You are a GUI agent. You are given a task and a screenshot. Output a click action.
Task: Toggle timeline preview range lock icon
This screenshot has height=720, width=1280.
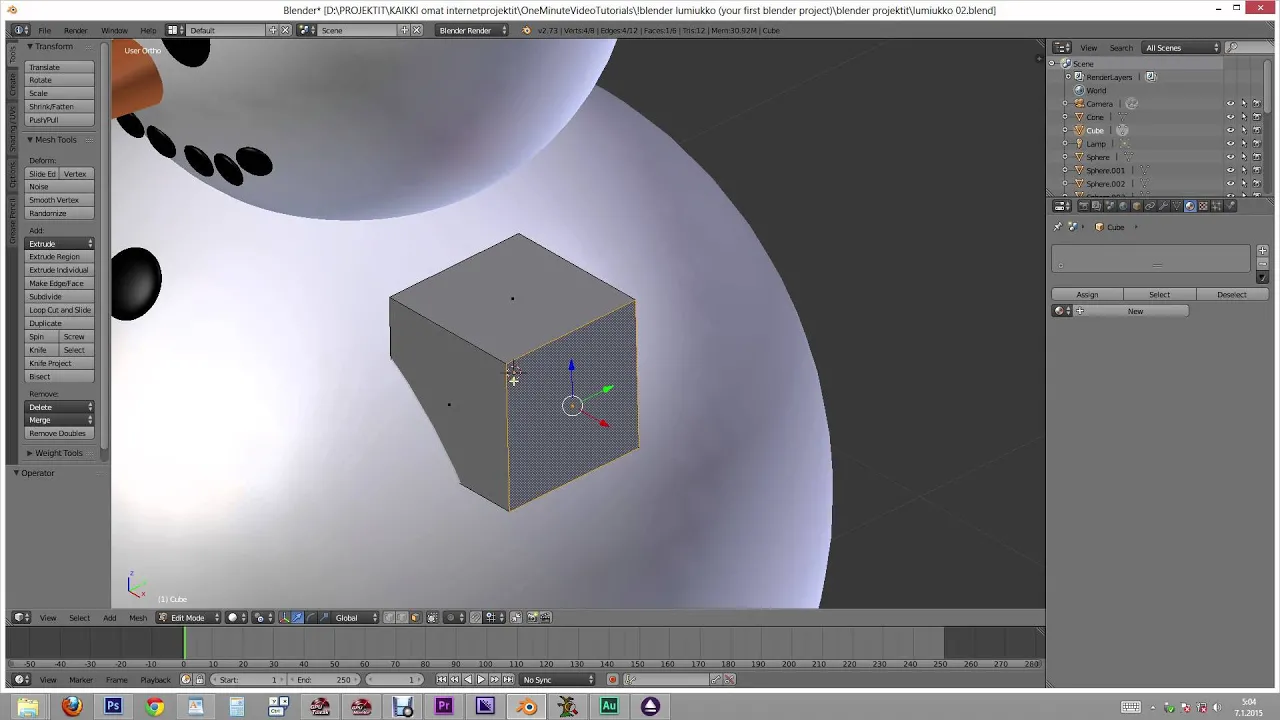point(199,680)
